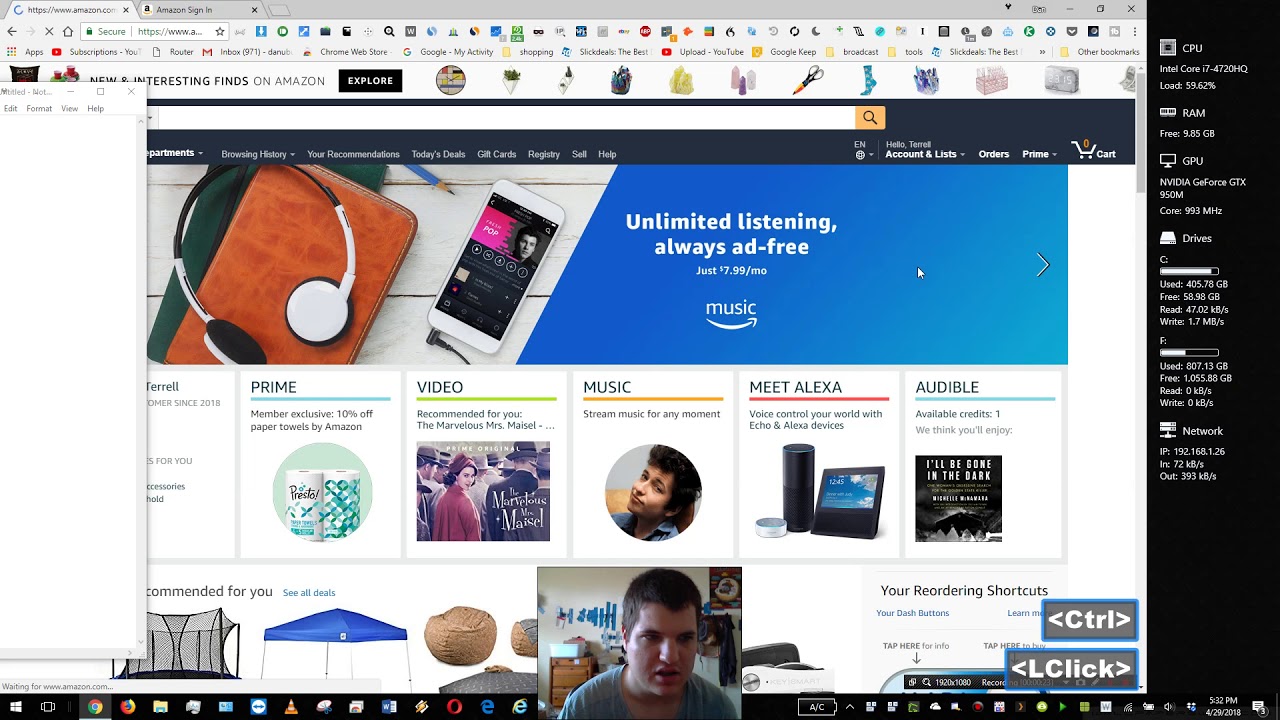Open Microsoft Word from taskbar

tap(389, 707)
